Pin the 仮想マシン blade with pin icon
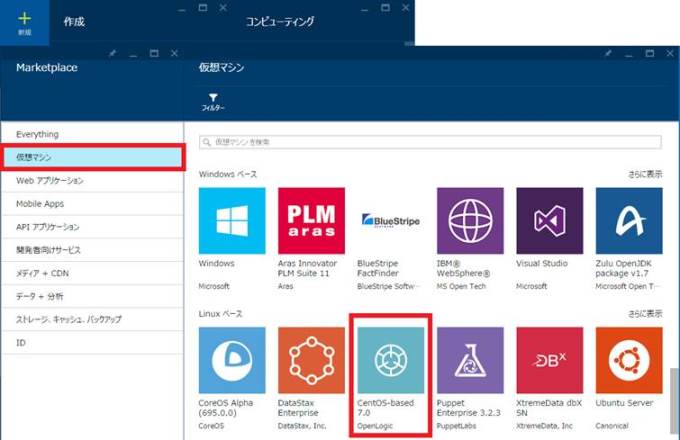This screenshot has width=680, height=440. point(608,53)
